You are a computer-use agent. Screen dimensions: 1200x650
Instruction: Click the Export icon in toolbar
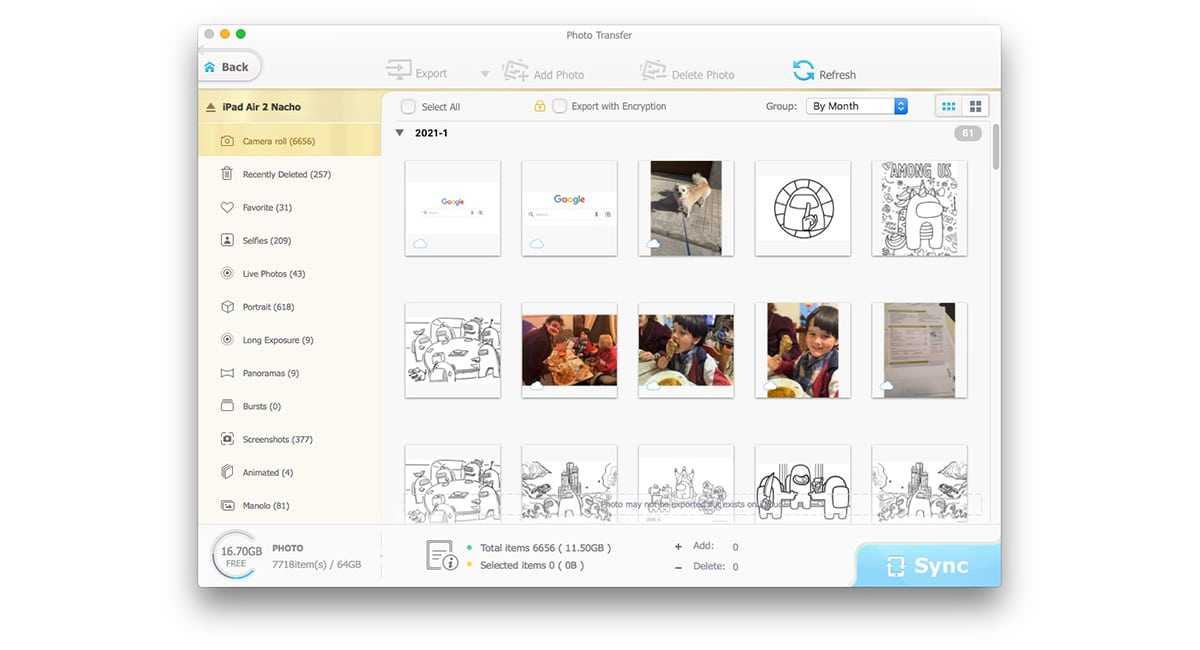399,72
